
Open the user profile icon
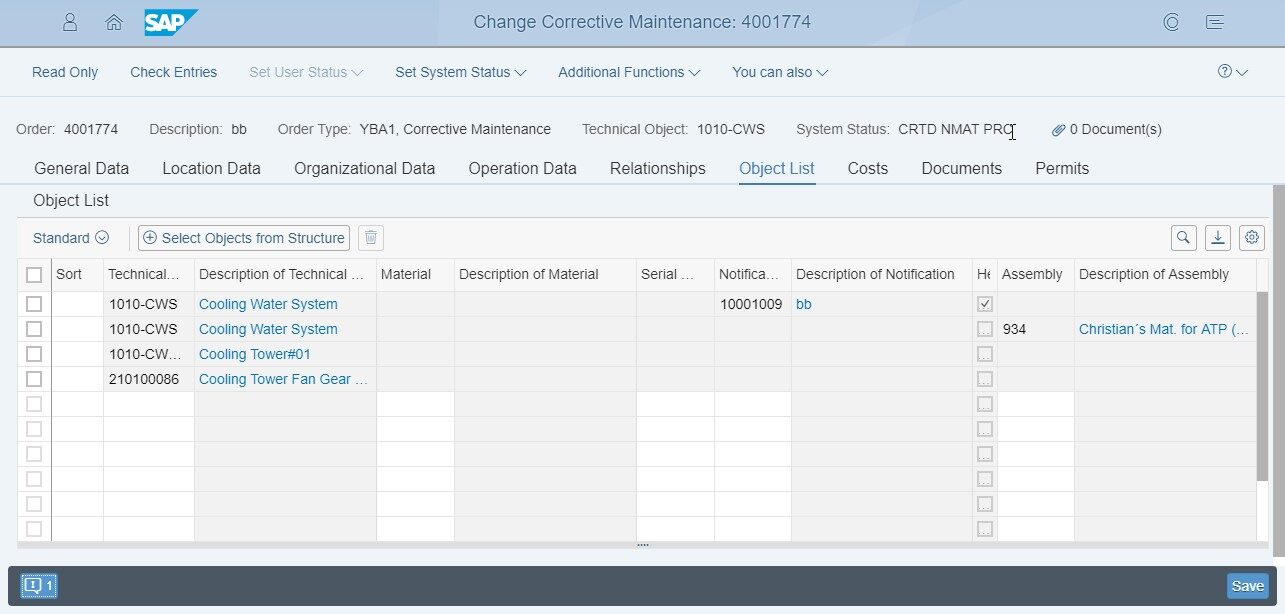70,22
